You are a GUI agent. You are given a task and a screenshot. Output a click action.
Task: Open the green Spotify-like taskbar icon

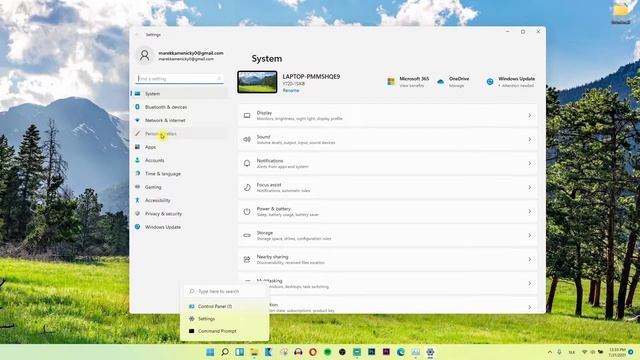(328, 352)
